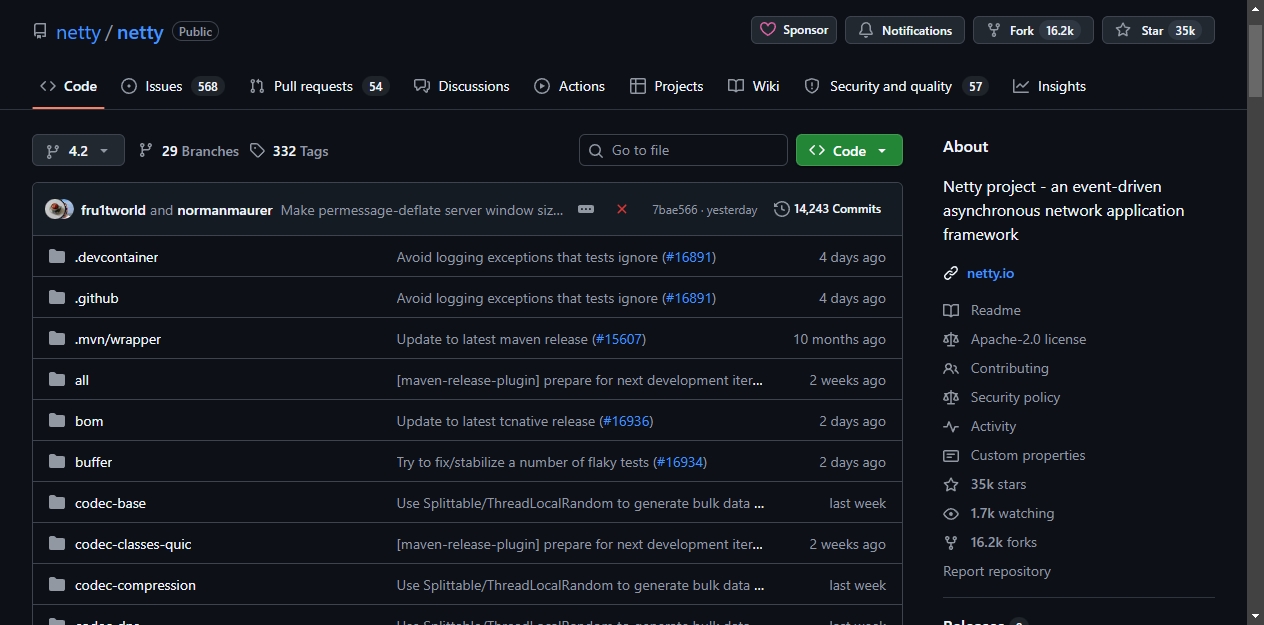Click the watching eye icon

(x=951, y=513)
